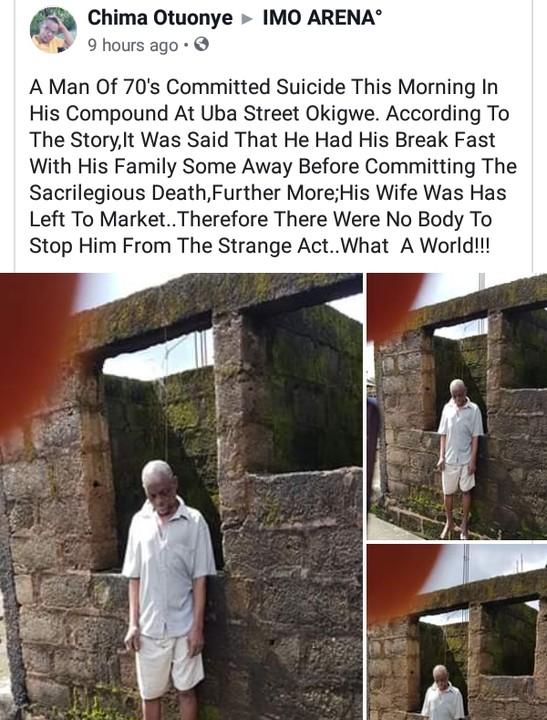This screenshot has height=720, width=547.
Task: Open the post via '9 hours ago' timestamp
Action: click(133, 45)
